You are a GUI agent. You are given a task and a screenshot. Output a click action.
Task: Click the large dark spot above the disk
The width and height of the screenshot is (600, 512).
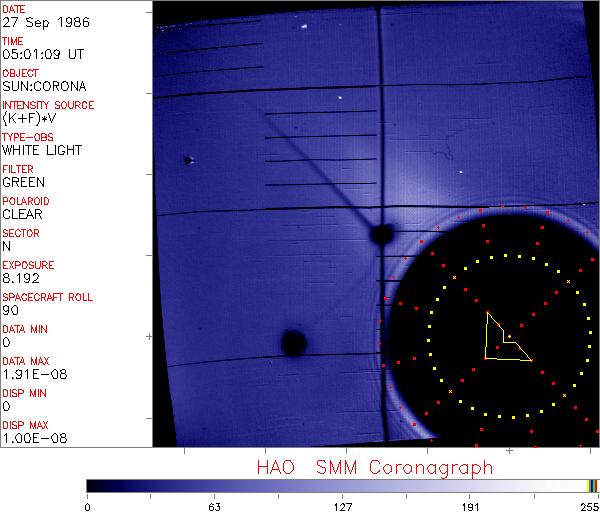click(380, 235)
